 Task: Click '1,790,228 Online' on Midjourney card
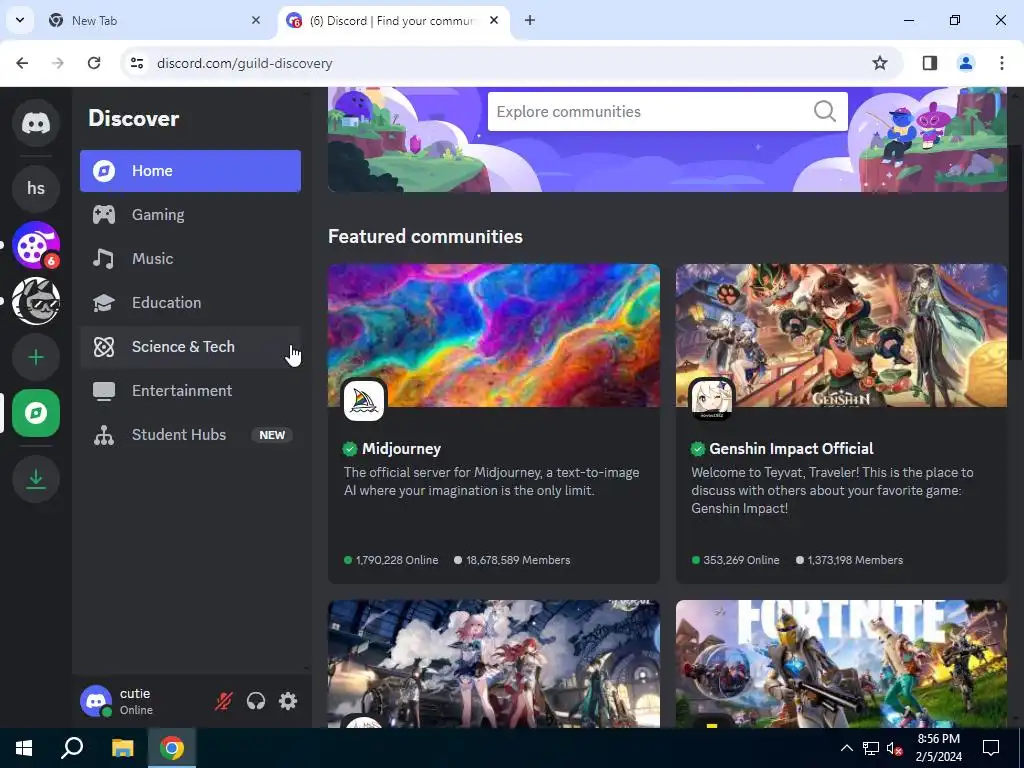(x=397, y=560)
